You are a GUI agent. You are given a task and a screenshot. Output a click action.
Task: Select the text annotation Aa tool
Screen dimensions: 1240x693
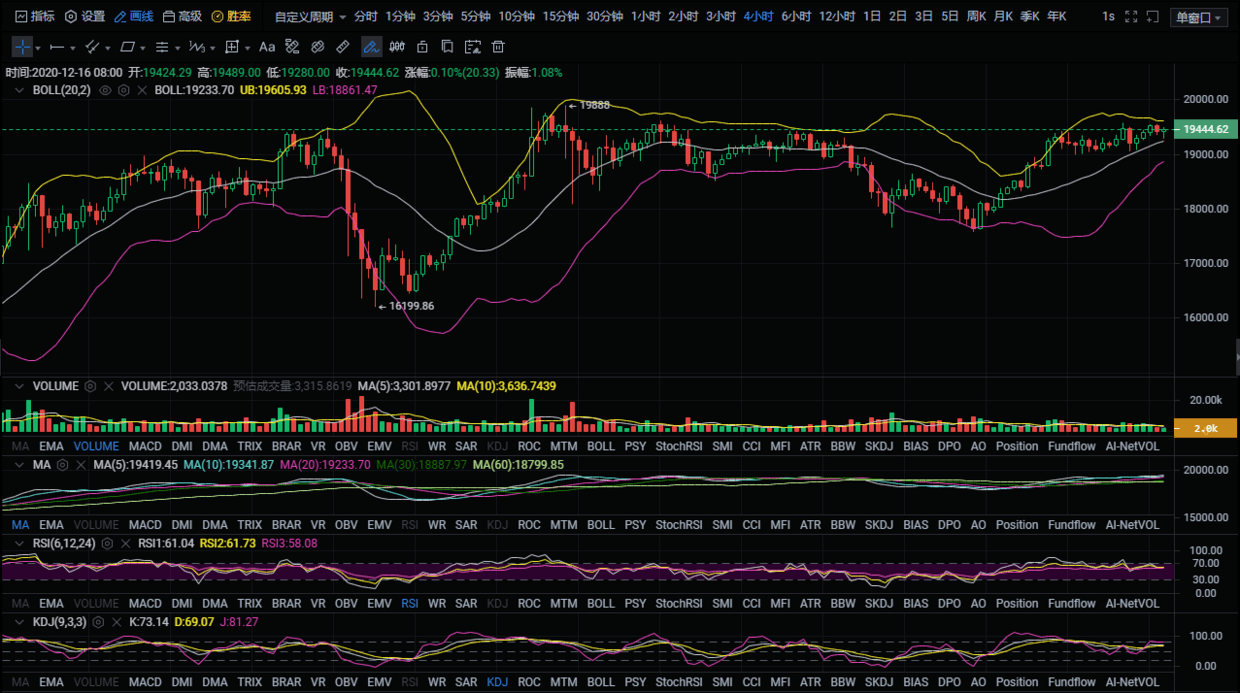267,47
